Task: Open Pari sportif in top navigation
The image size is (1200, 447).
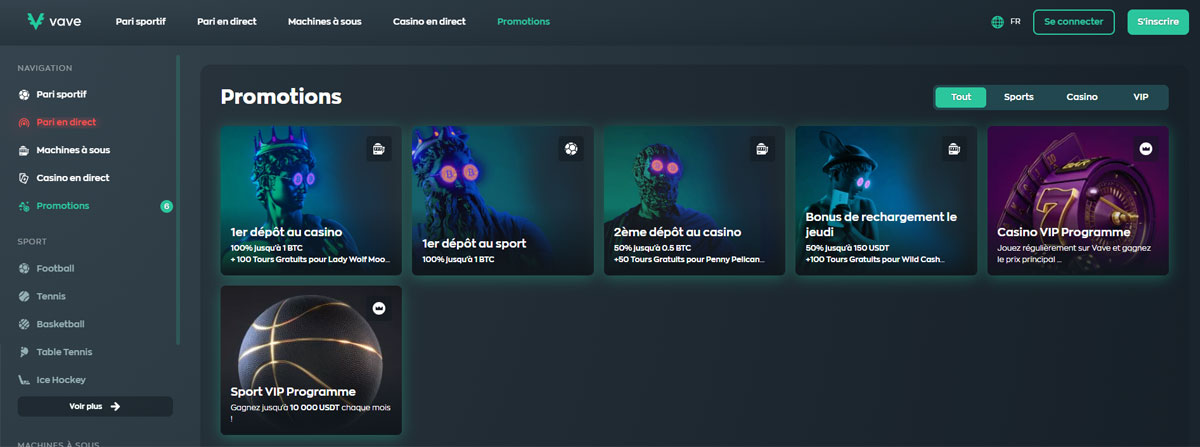Action: click(x=141, y=21)
